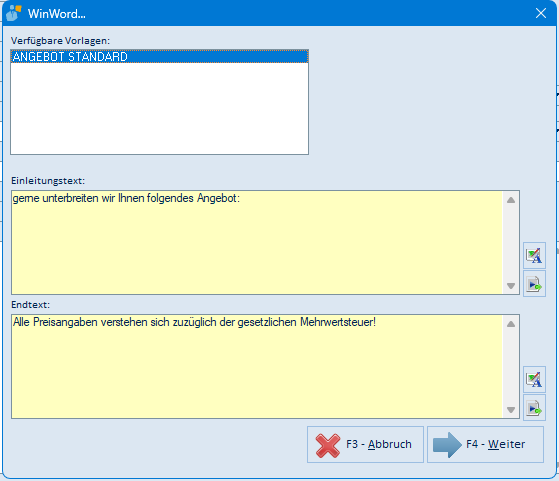Screen dimensions: 559x481
Task: Click the WinWord app icon in title bar
Action: (14, 13)
